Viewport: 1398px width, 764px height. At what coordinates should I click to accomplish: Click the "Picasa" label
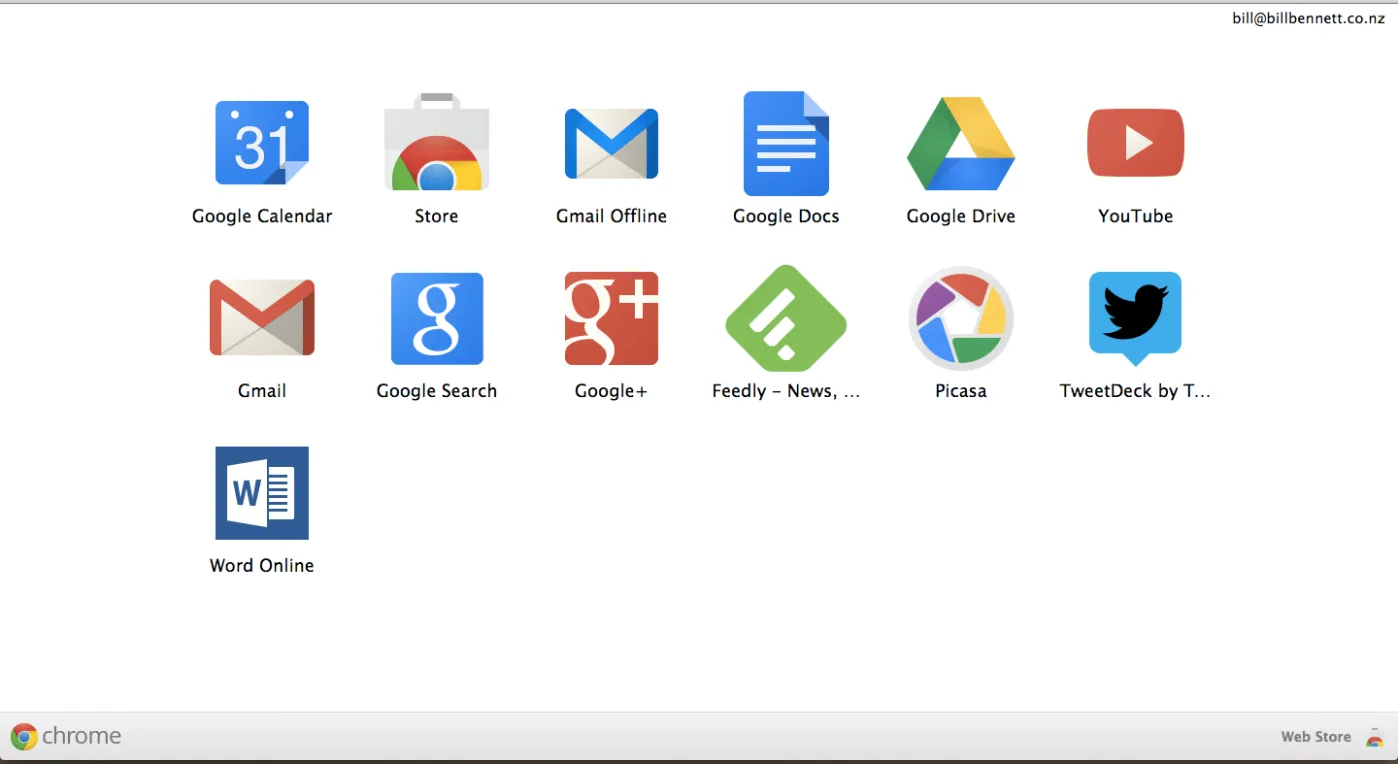tap(961, 391)
